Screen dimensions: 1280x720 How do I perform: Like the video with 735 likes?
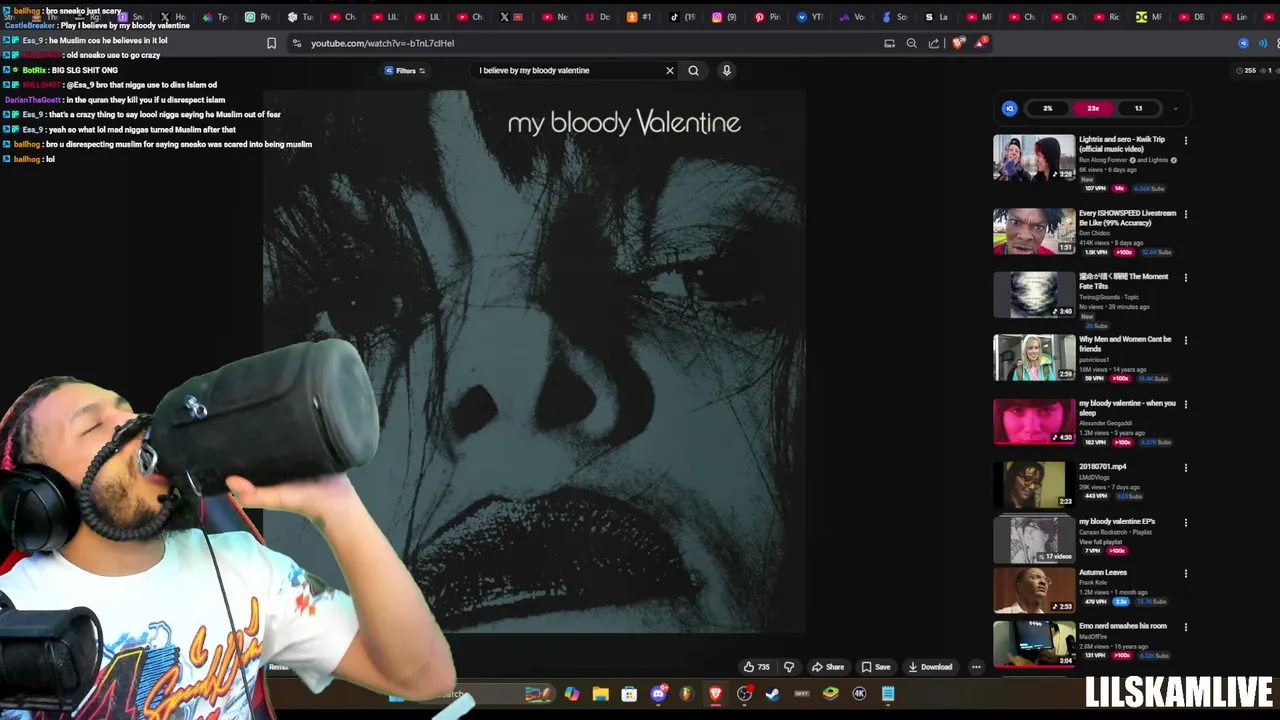[756, 667]
